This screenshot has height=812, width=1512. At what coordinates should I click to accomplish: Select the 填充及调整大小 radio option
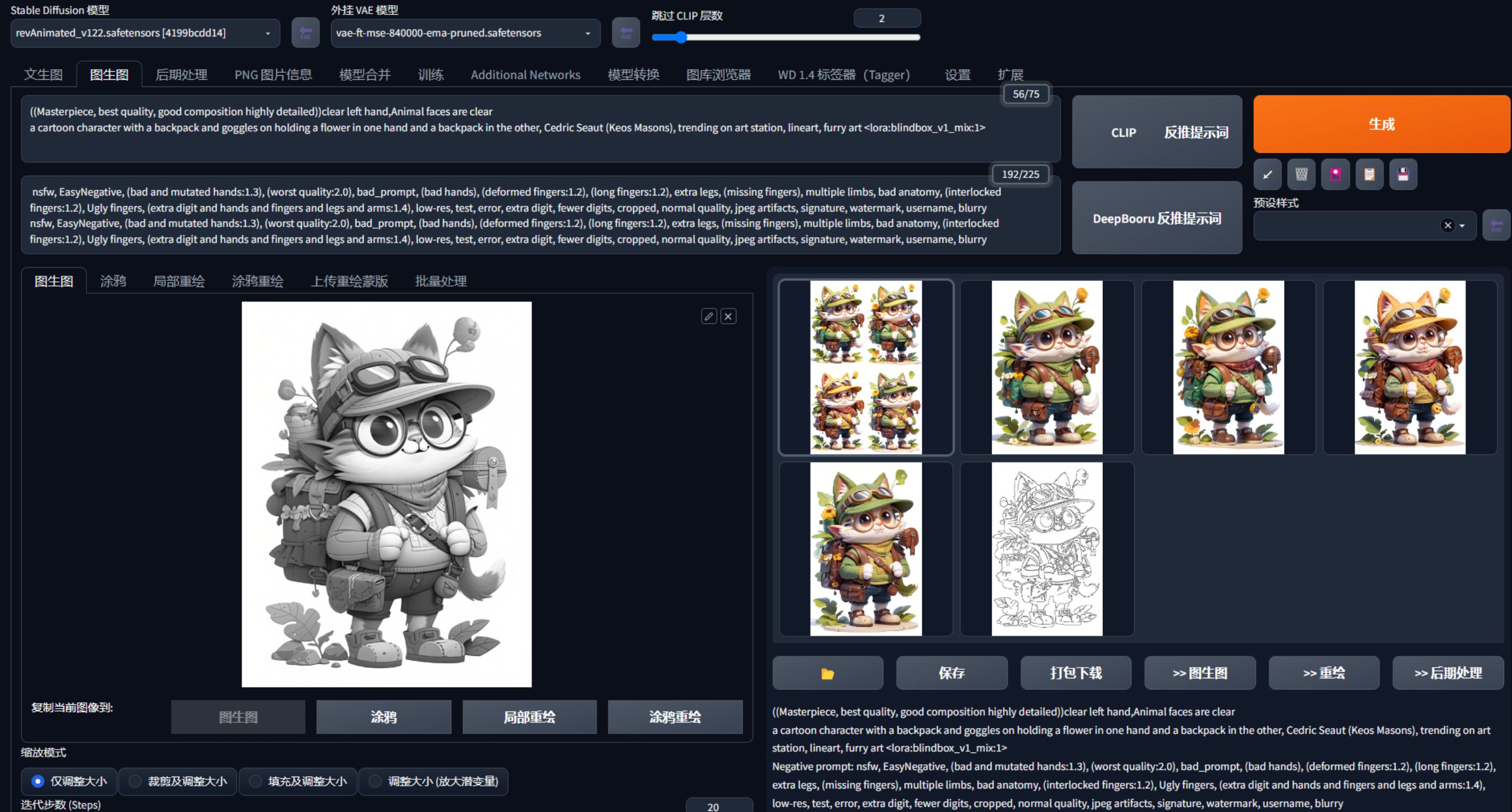(255, 782)
